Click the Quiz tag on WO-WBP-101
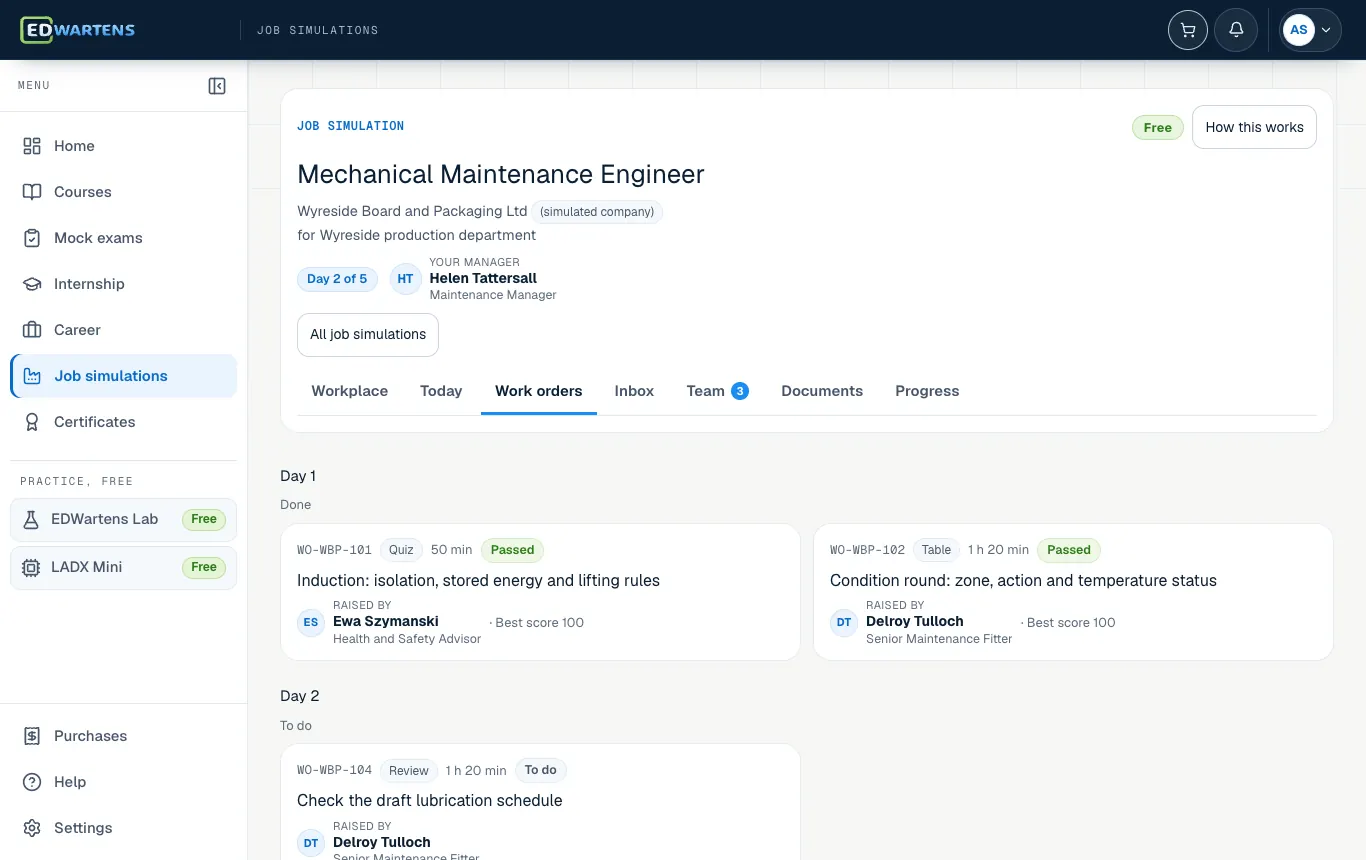 (x=401, y=550)
